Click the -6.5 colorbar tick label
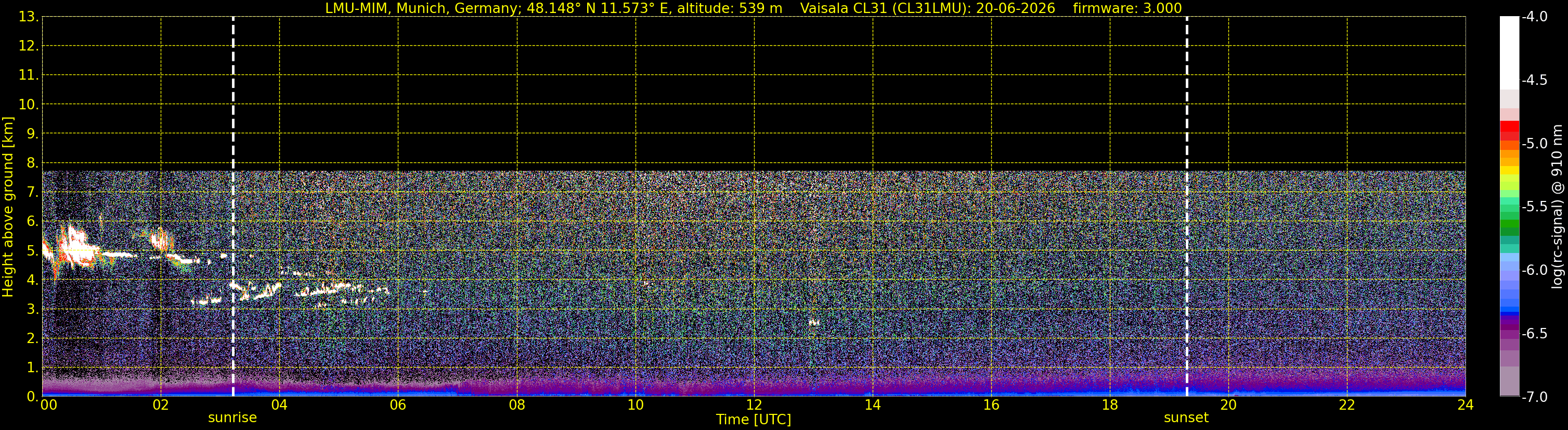 point(1534,334)
